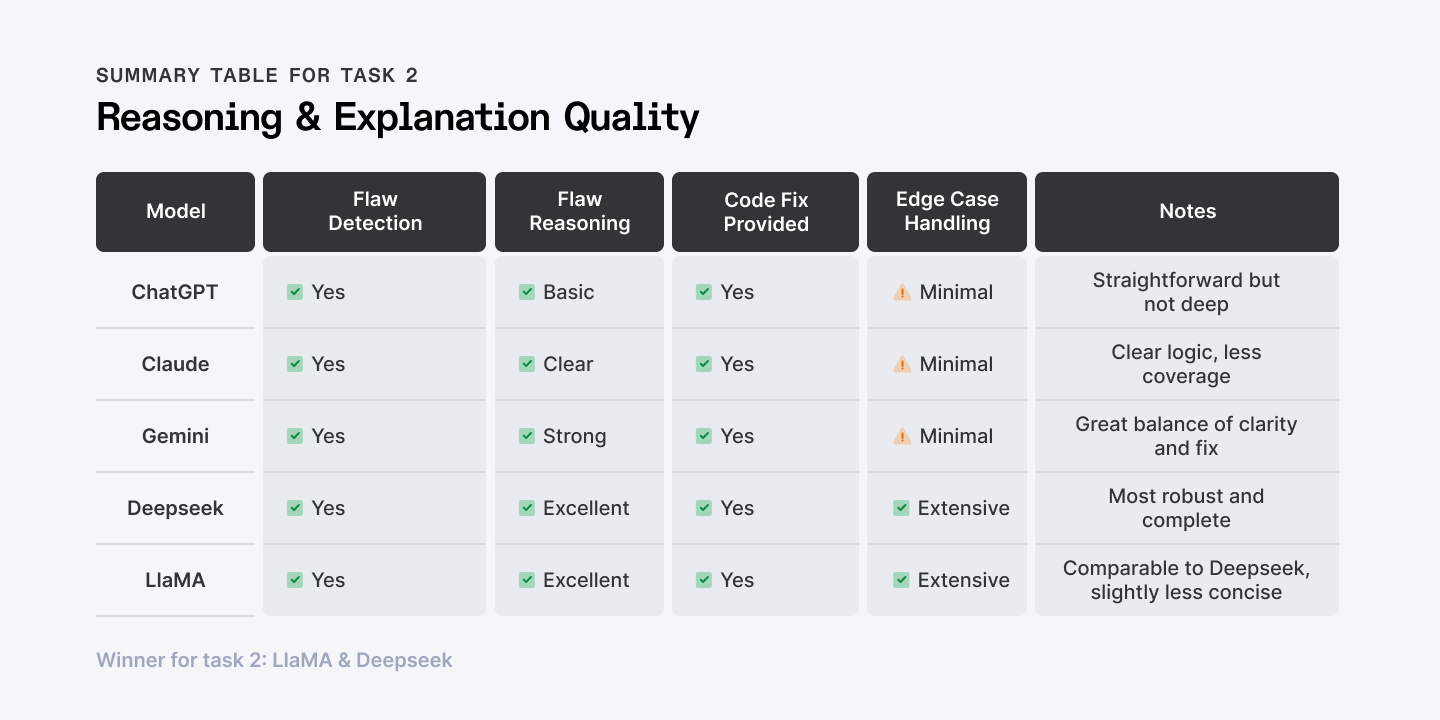
Task: Click the green check beside the Clear rating
Action: pos(527,364)
